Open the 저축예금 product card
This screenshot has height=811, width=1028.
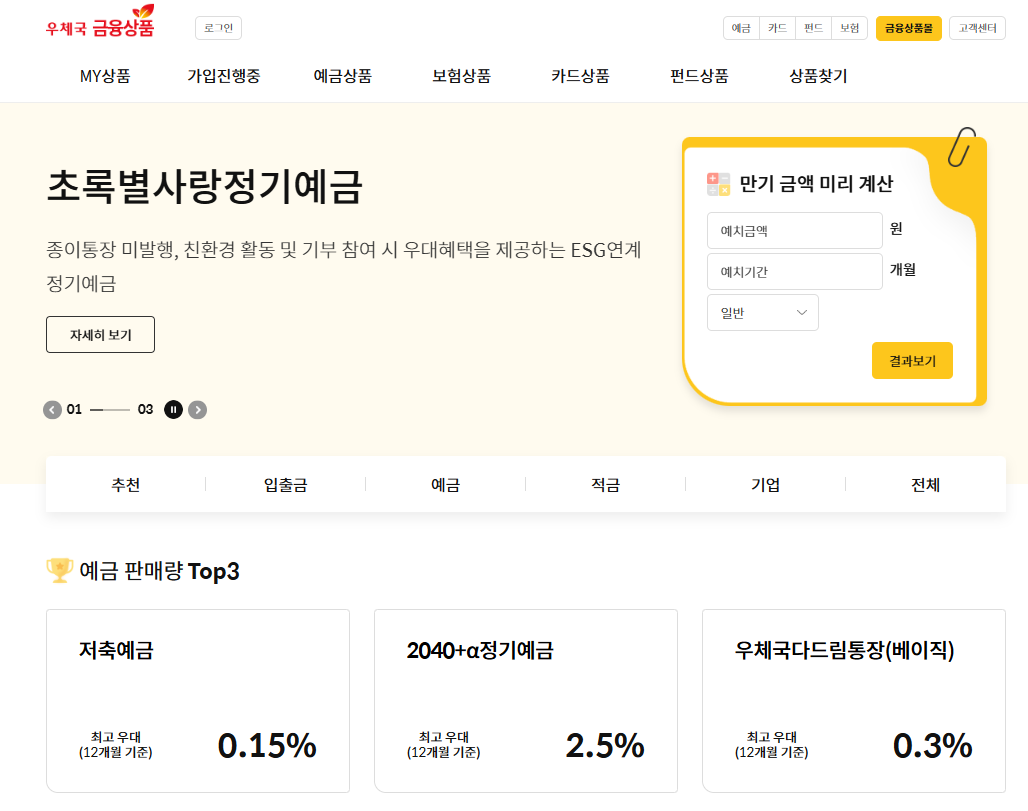(198, 701)
